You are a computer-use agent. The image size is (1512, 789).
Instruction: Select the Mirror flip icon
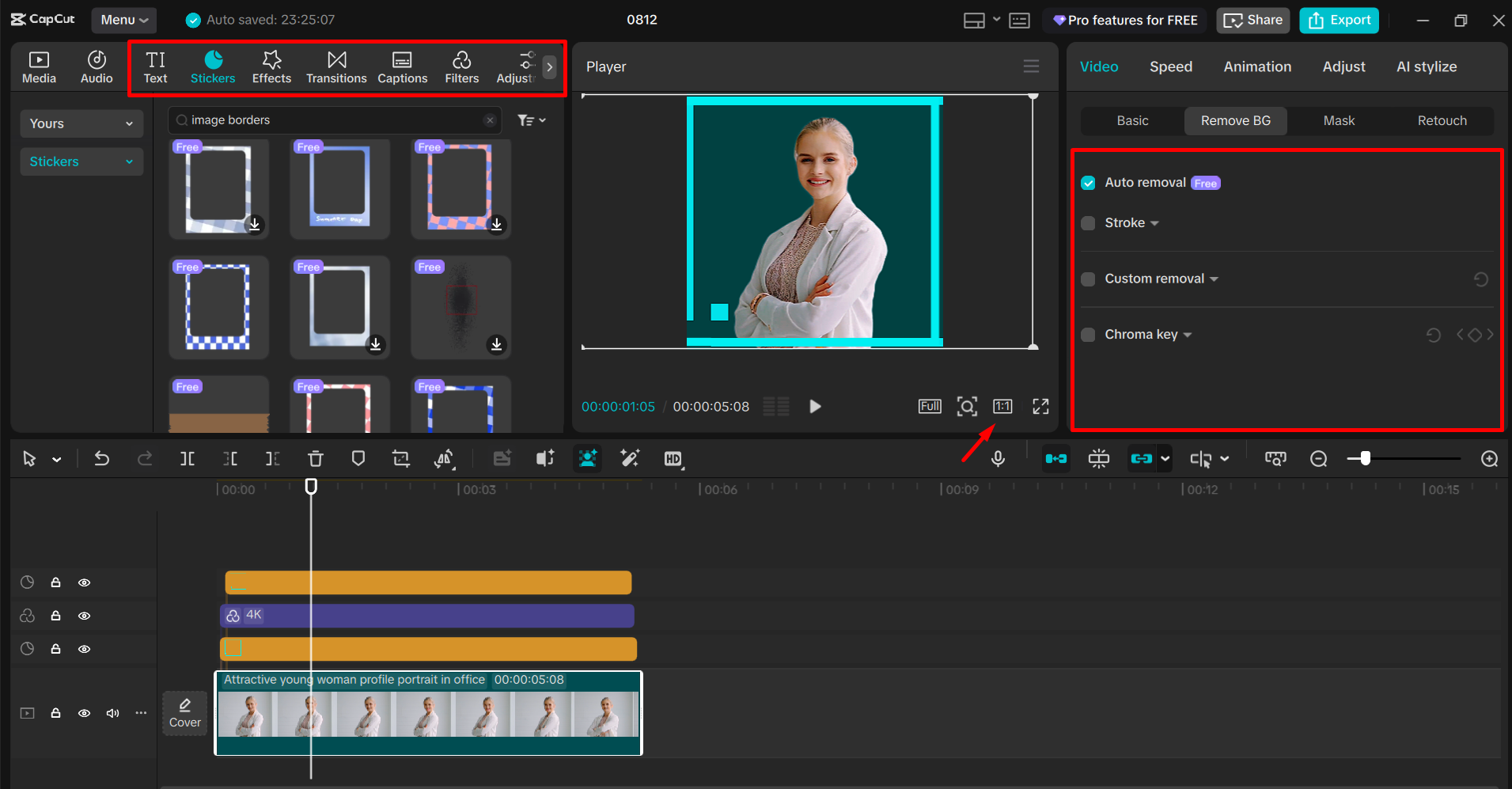click(445, 458)
